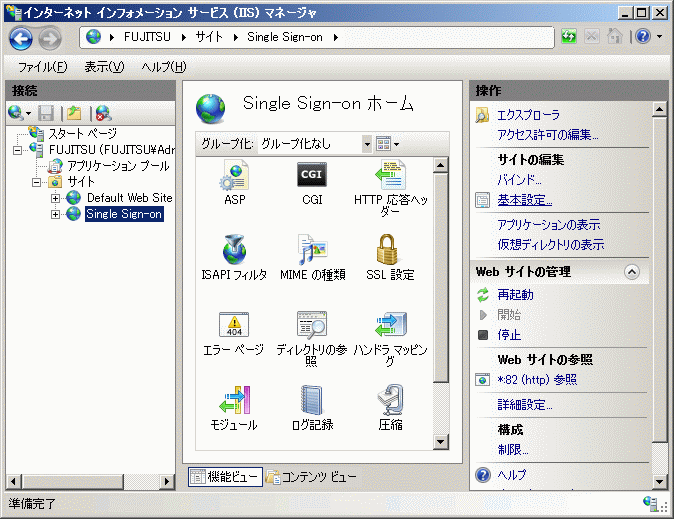Open the 圧縮 compression icon
Viewport: 674px width, 519px height.
[x=390, y=400]
